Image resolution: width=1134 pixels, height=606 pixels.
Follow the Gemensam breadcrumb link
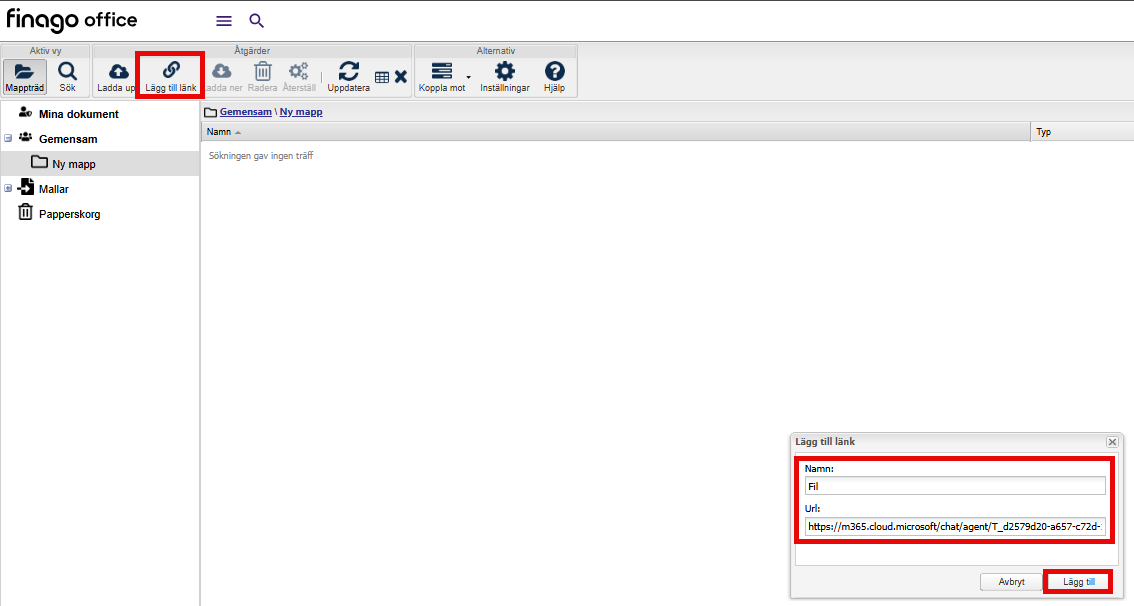point(246,112)
